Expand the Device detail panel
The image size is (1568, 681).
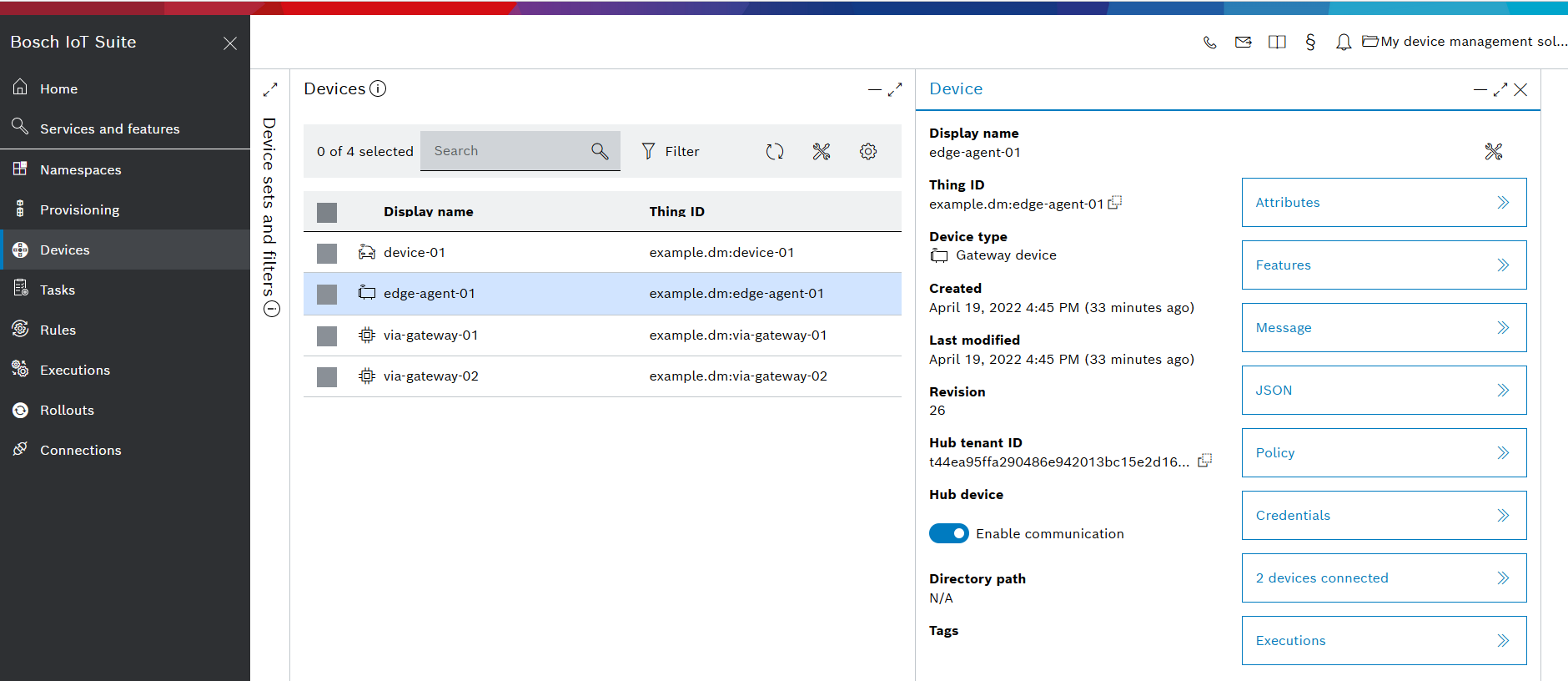(x=1500, y=89)
